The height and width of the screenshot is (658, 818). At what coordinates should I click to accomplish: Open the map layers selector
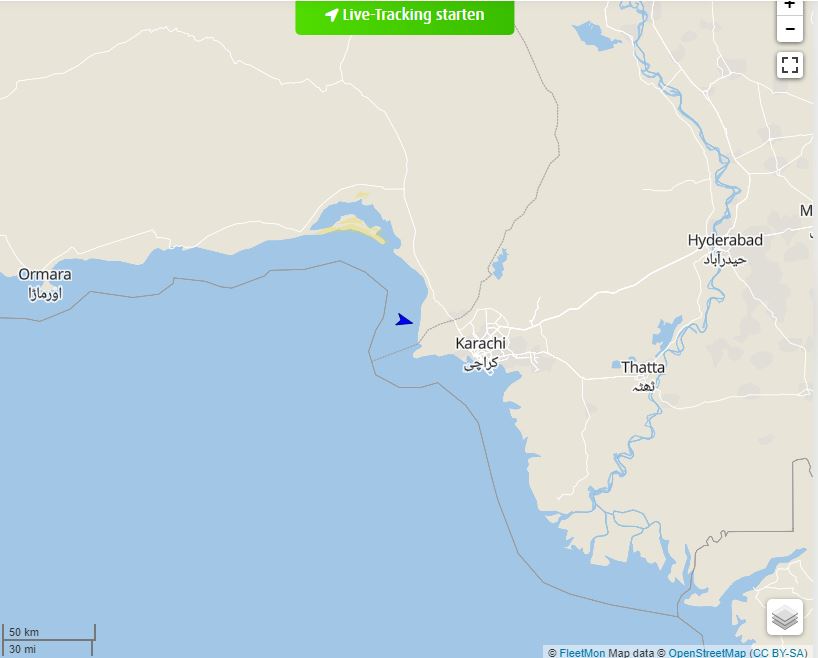[785, 617]
